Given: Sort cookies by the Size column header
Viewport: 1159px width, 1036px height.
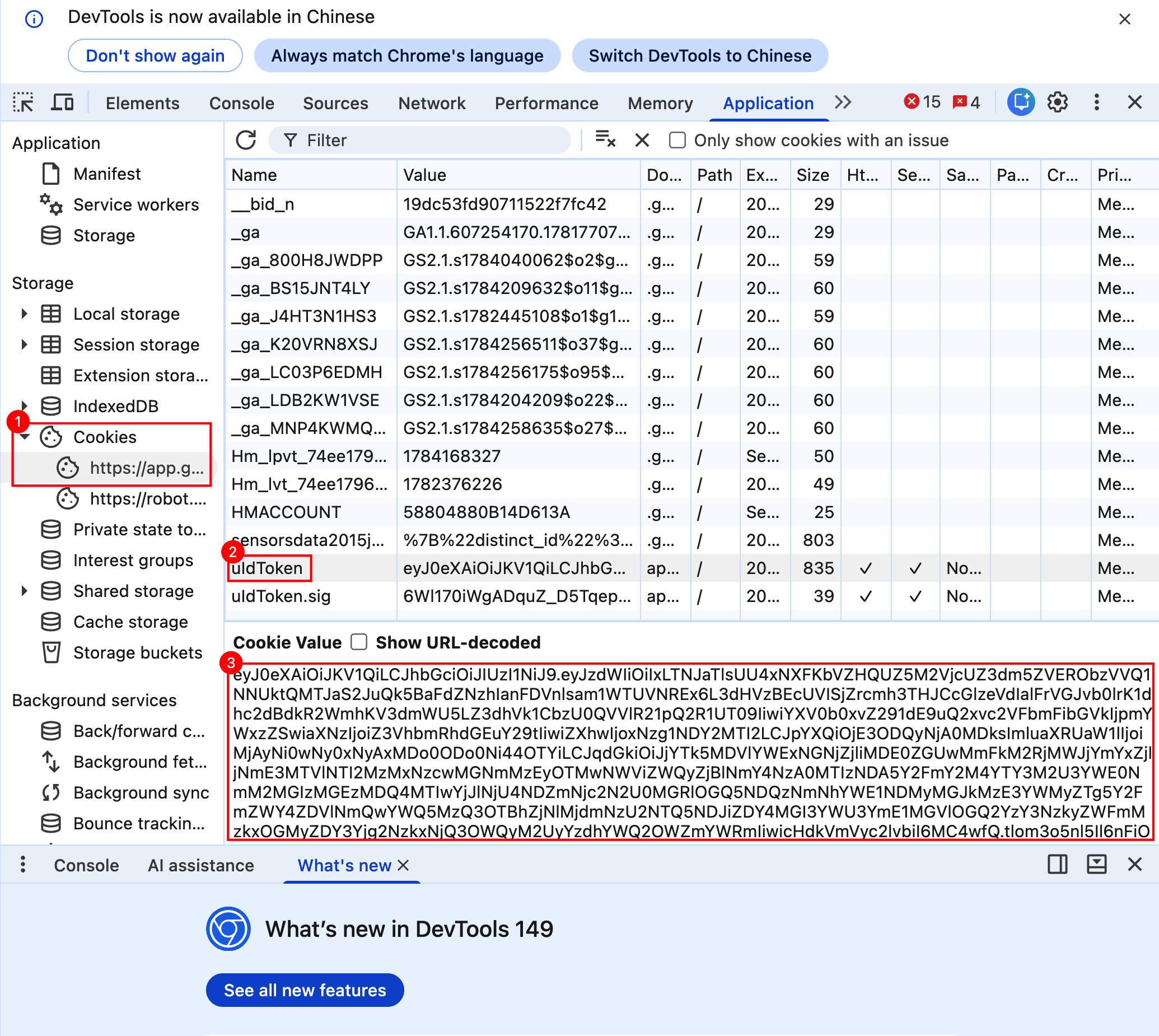Looking at the screenshot, I should pos(815,175).
